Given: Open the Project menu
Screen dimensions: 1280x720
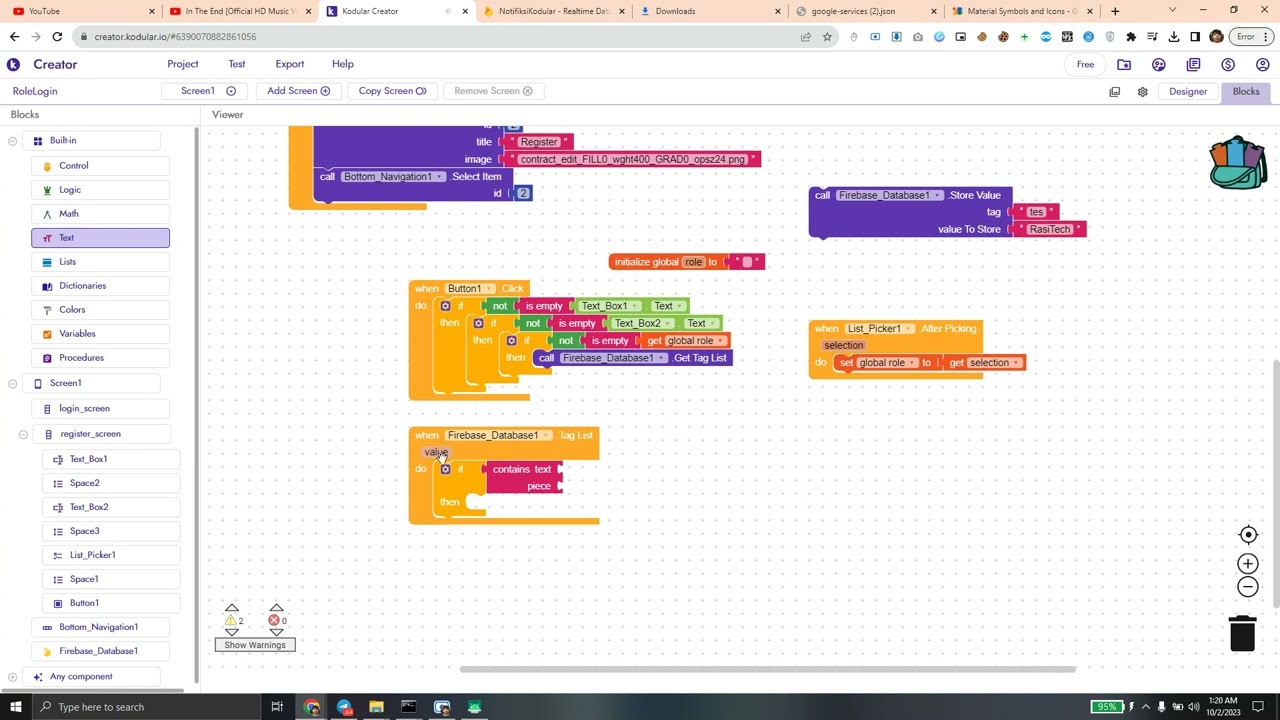Looking at the screenshot, I should 182,64.
